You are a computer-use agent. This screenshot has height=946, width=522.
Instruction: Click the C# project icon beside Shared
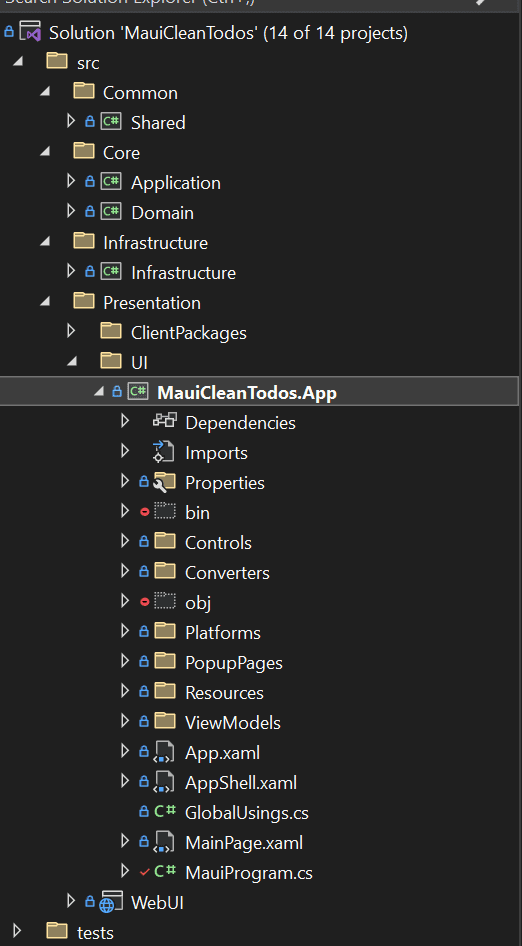111,122
